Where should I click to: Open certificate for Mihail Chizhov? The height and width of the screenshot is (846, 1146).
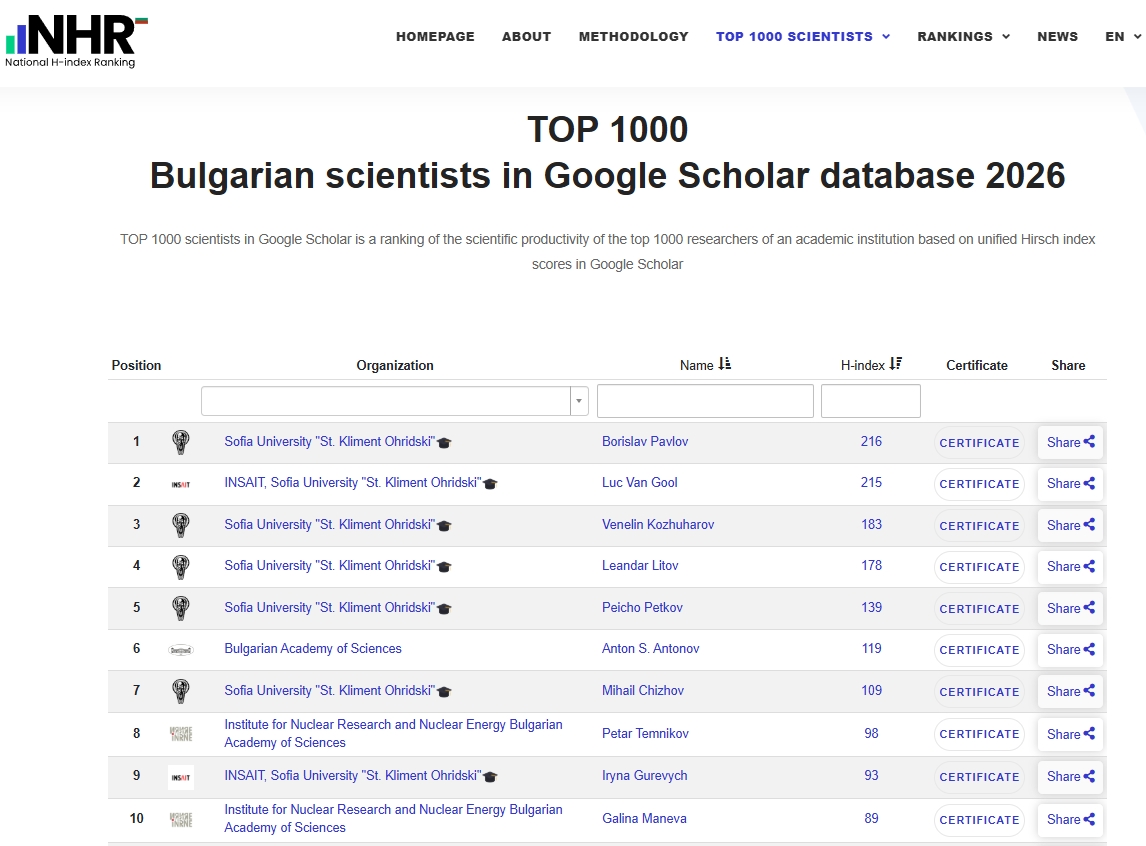(x=979, y=691)
